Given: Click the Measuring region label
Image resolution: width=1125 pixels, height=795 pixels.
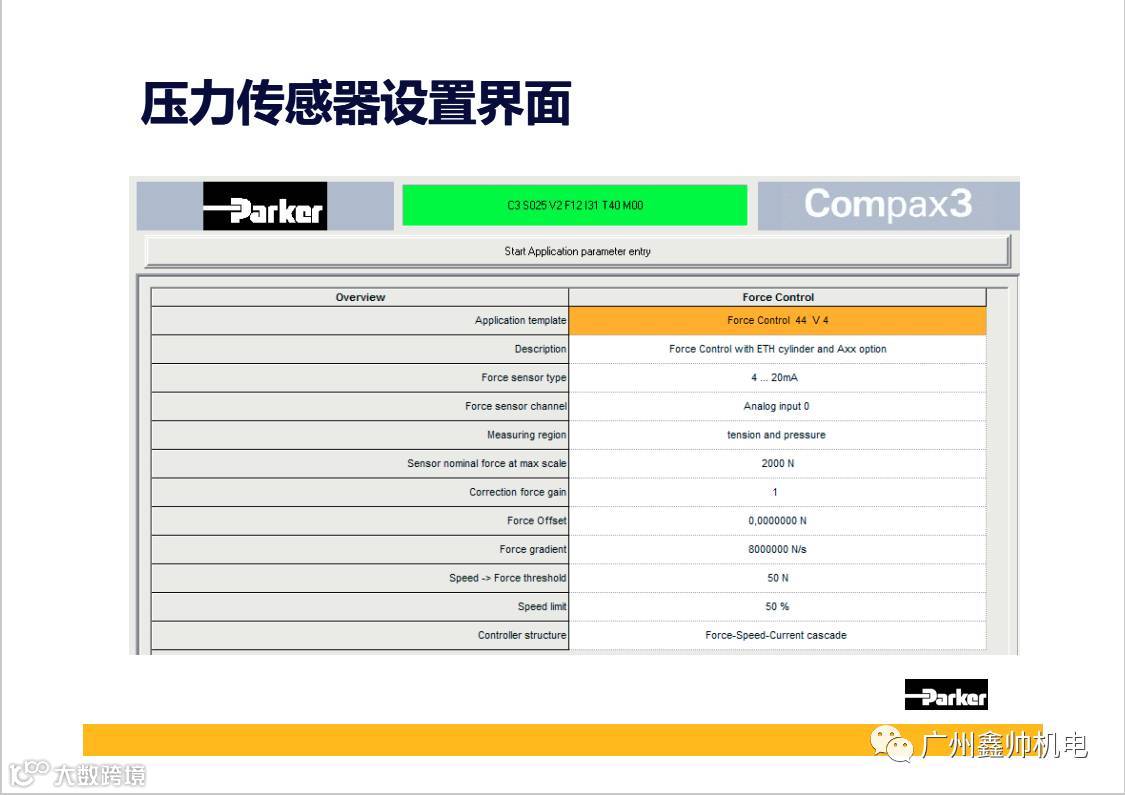Looking at the screenshot, I should (527, 435).
